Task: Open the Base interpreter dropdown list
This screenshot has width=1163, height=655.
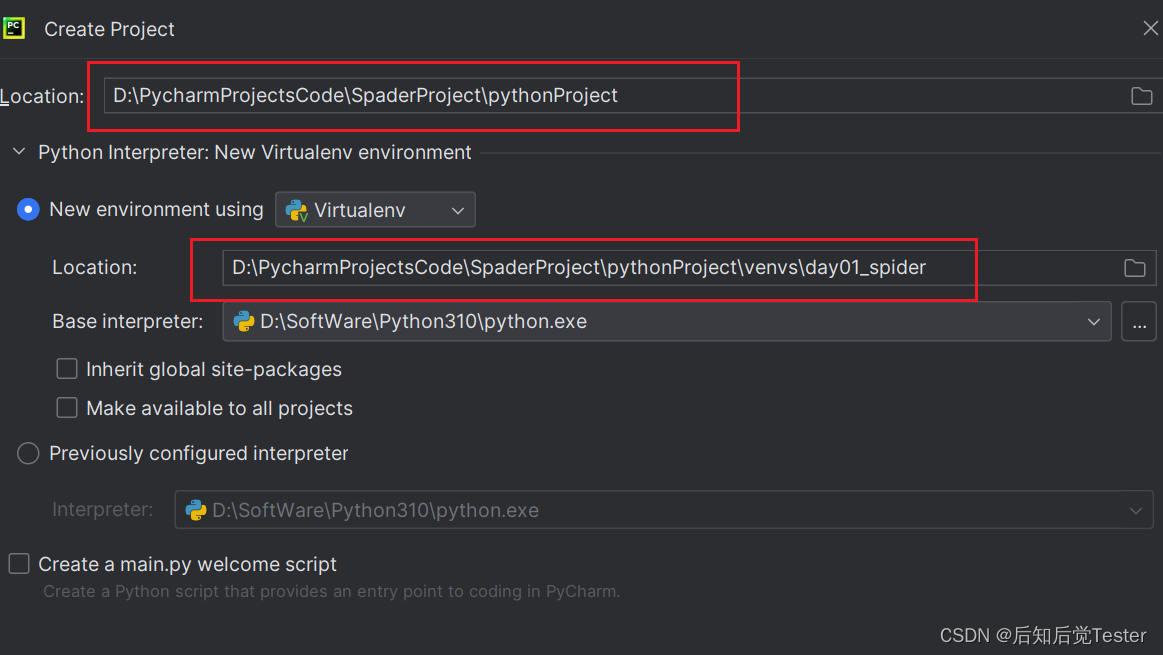Action: tap(1093, 321)
